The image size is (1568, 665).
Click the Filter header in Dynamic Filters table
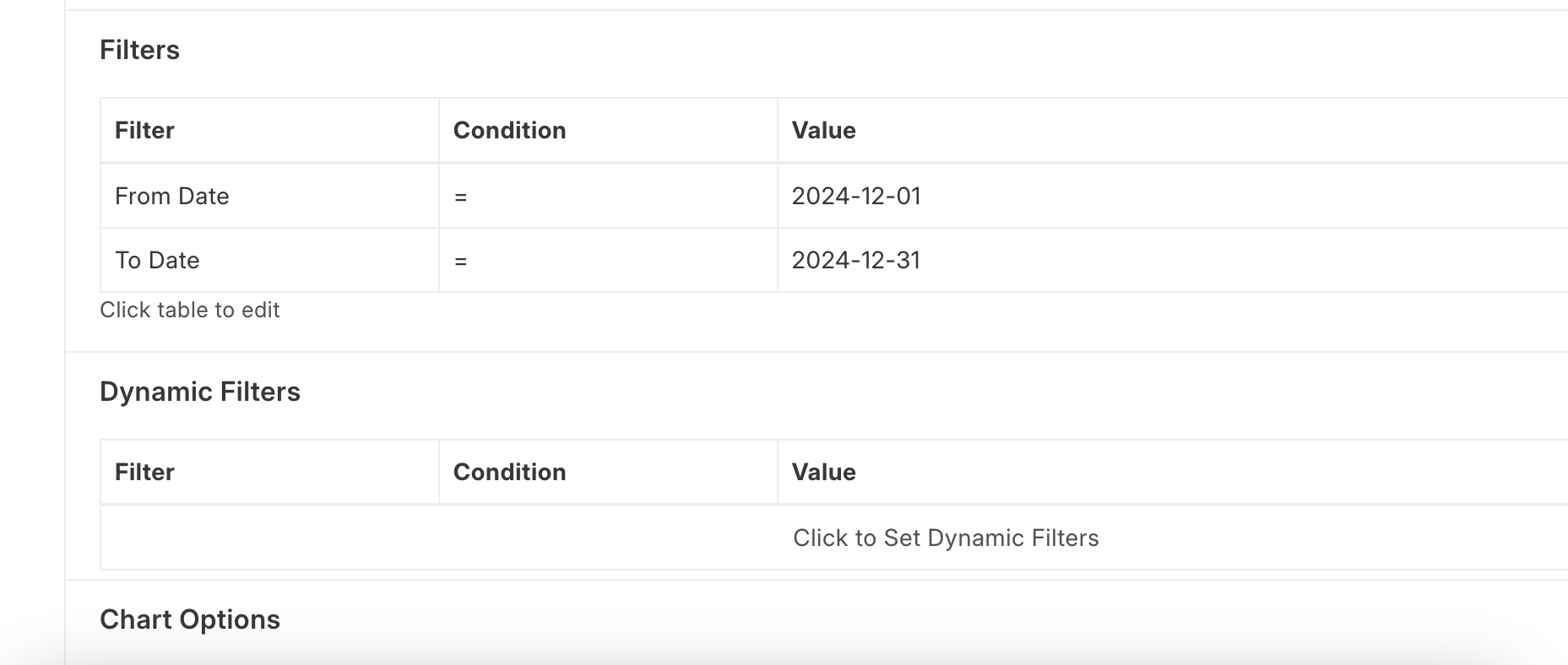coord(144,472)
